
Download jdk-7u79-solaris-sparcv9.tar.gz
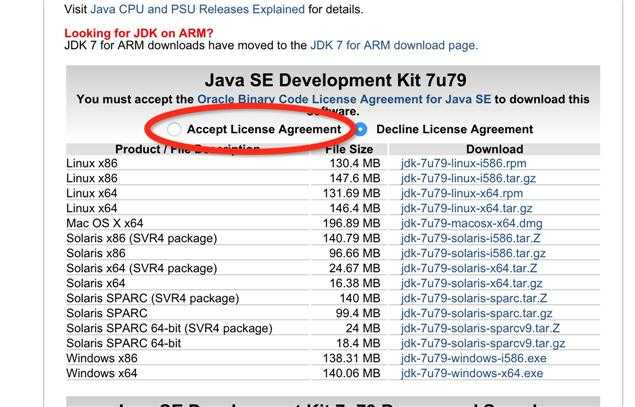[483, 343]
